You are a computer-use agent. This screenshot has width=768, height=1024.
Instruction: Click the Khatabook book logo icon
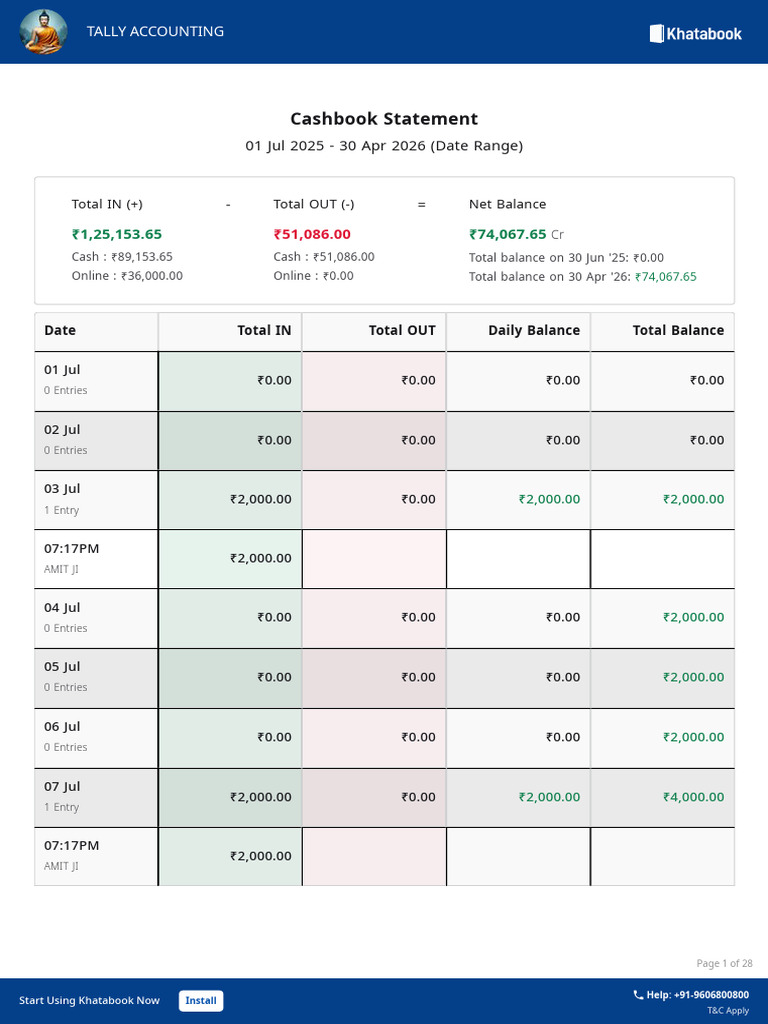coord(656,33)
